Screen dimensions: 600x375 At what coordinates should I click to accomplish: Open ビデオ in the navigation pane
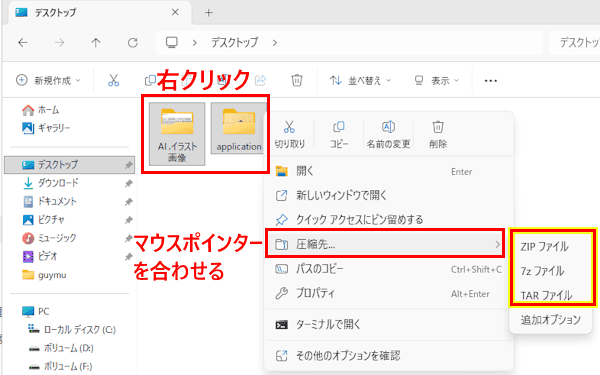click(x=40, y=256)
